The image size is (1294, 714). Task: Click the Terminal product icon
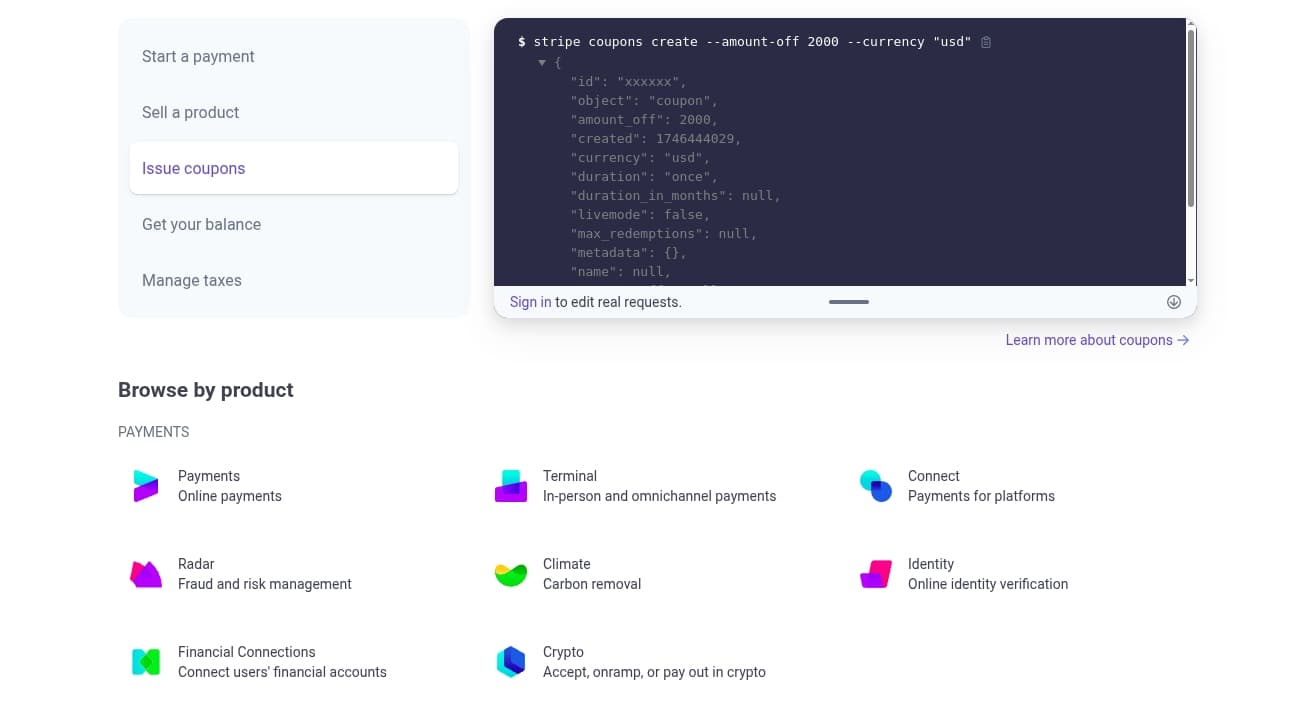point(511,486)
